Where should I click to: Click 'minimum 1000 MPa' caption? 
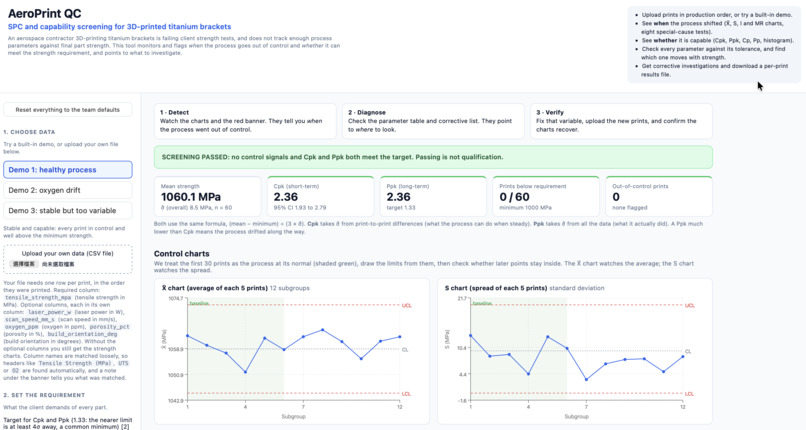click(x=525, y=208)
